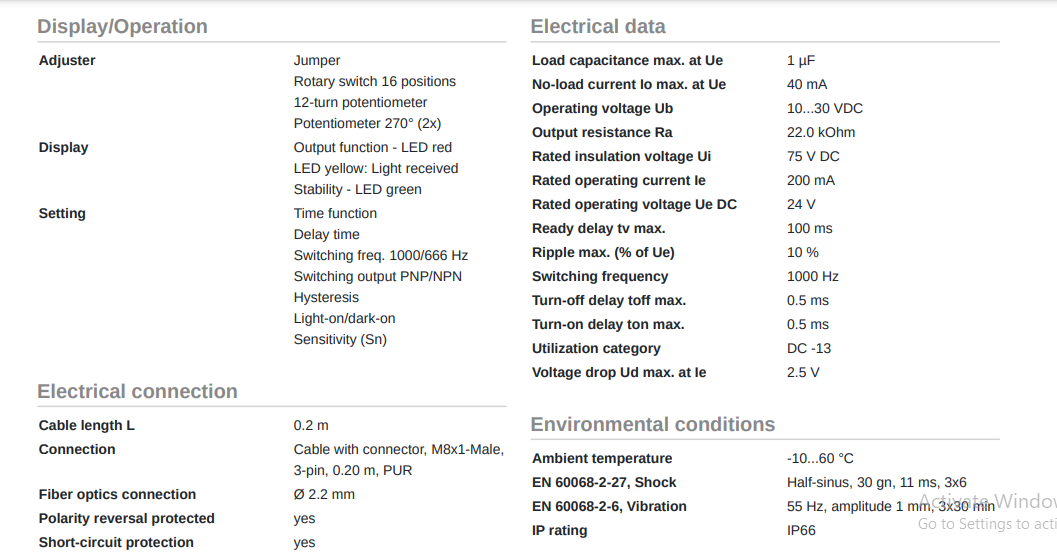Click the 10...30 VDC value
1057x557 pixels.
pyautogui.click(x=824, y=109)
